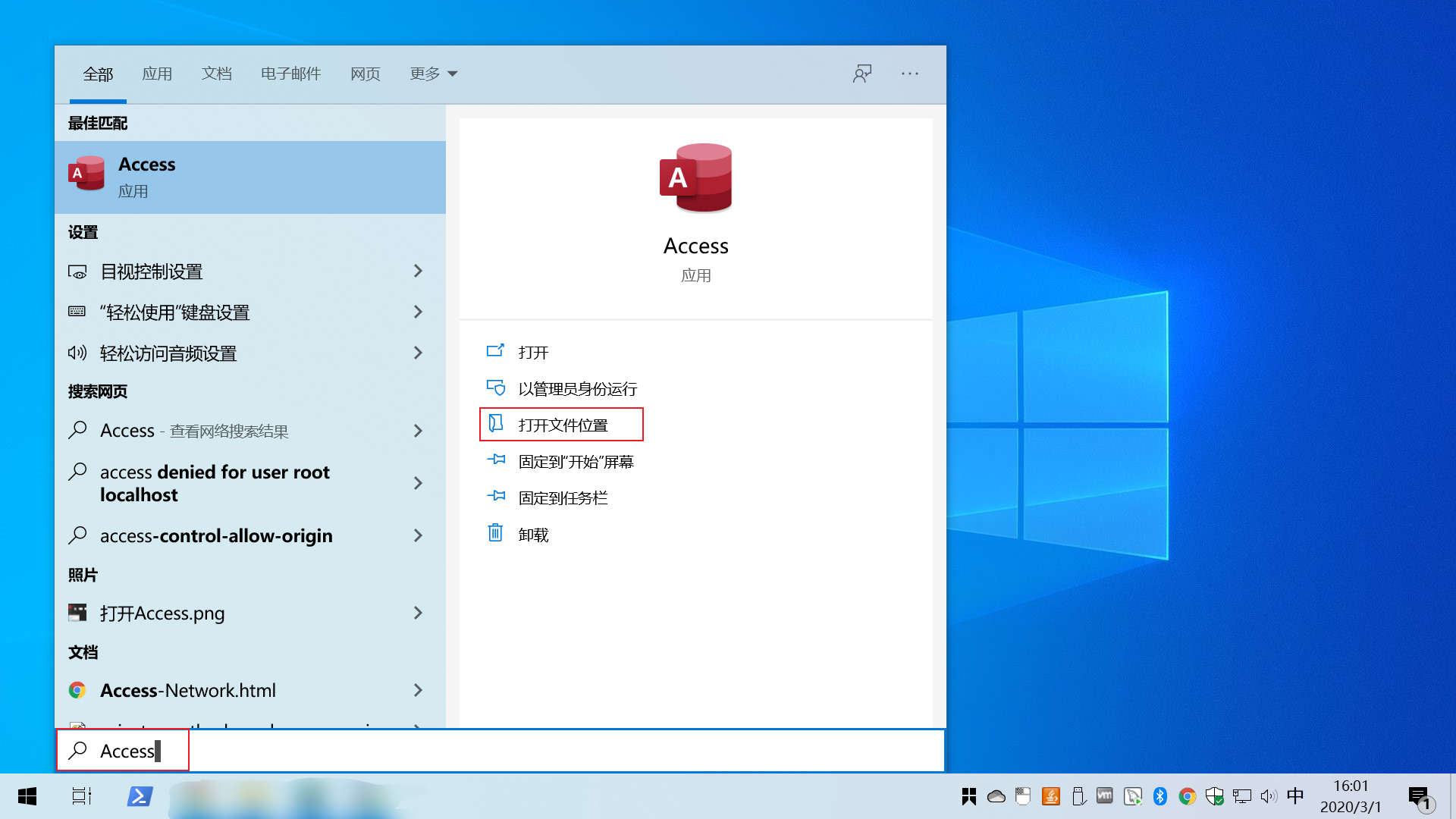Expand arrow for access-control-allow-origin result
Screen dimensions: 1456x819
coord(418,536)
